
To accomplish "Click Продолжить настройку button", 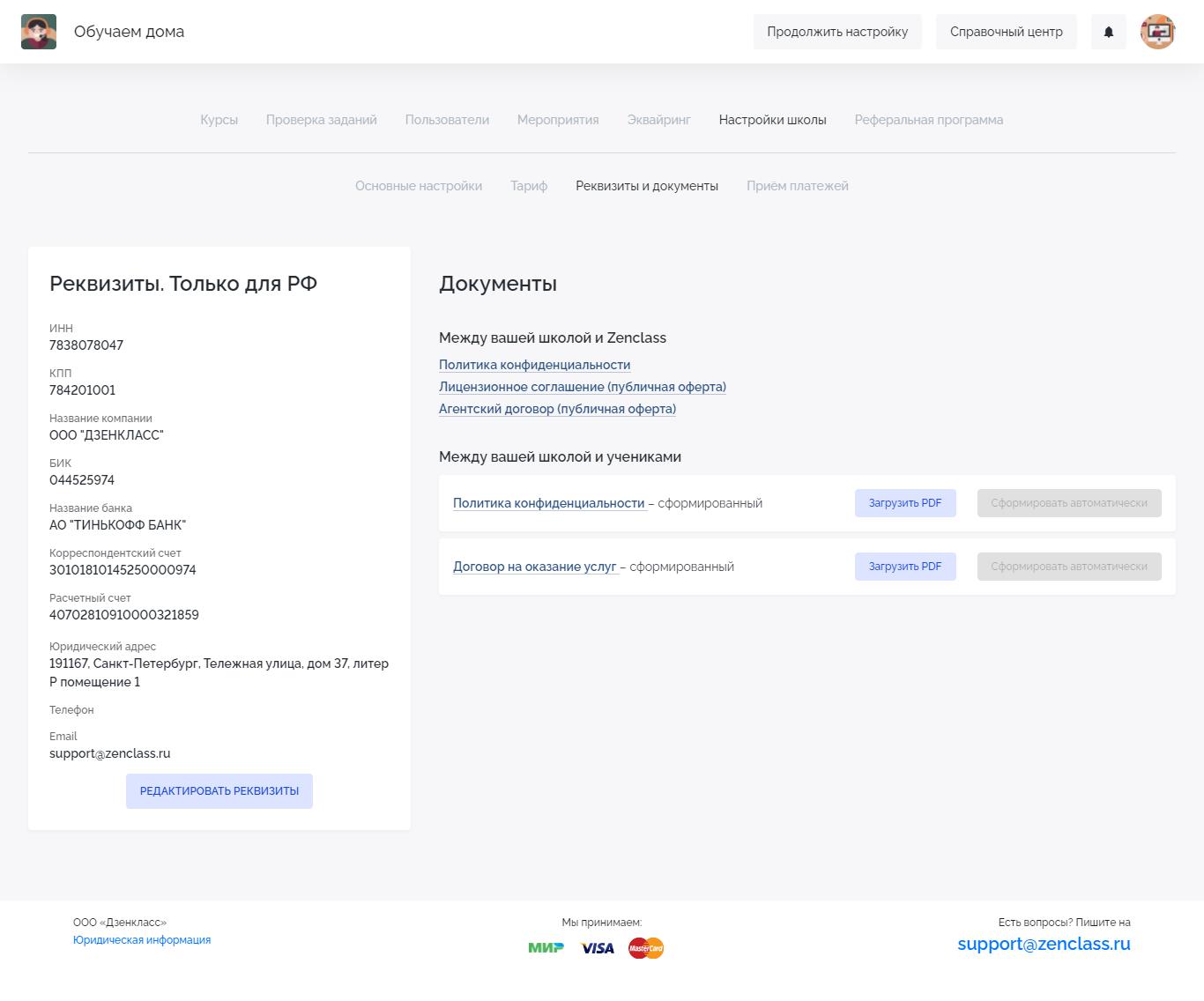I will click(837, 32).
